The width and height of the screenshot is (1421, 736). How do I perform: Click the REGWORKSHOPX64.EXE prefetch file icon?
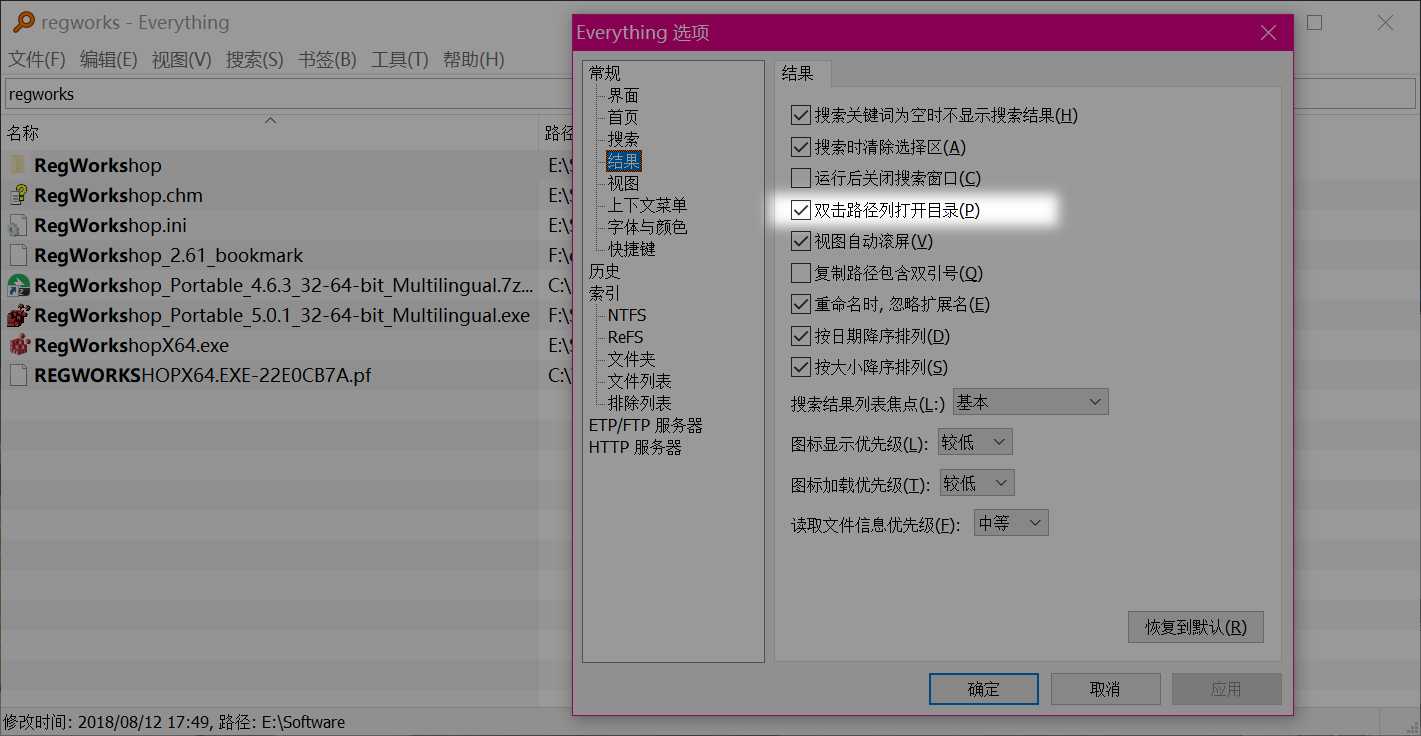[x=19, y=375]
